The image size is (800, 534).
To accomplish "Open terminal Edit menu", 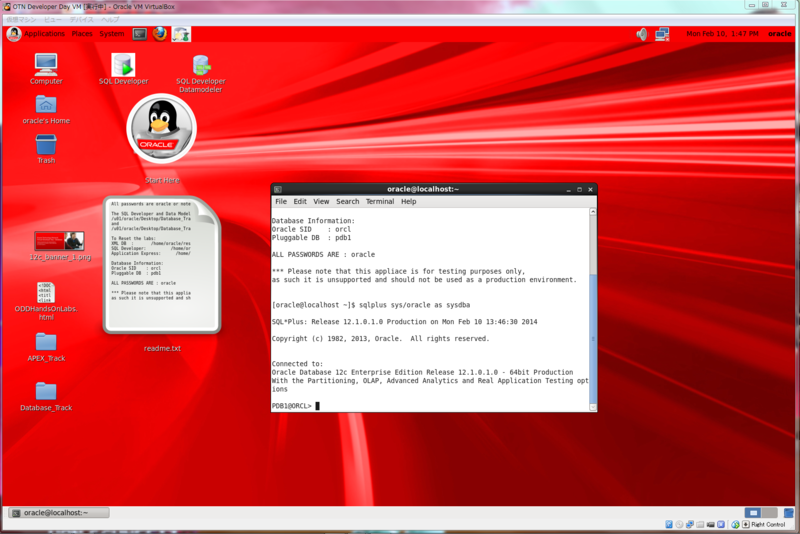I will 300,201.
